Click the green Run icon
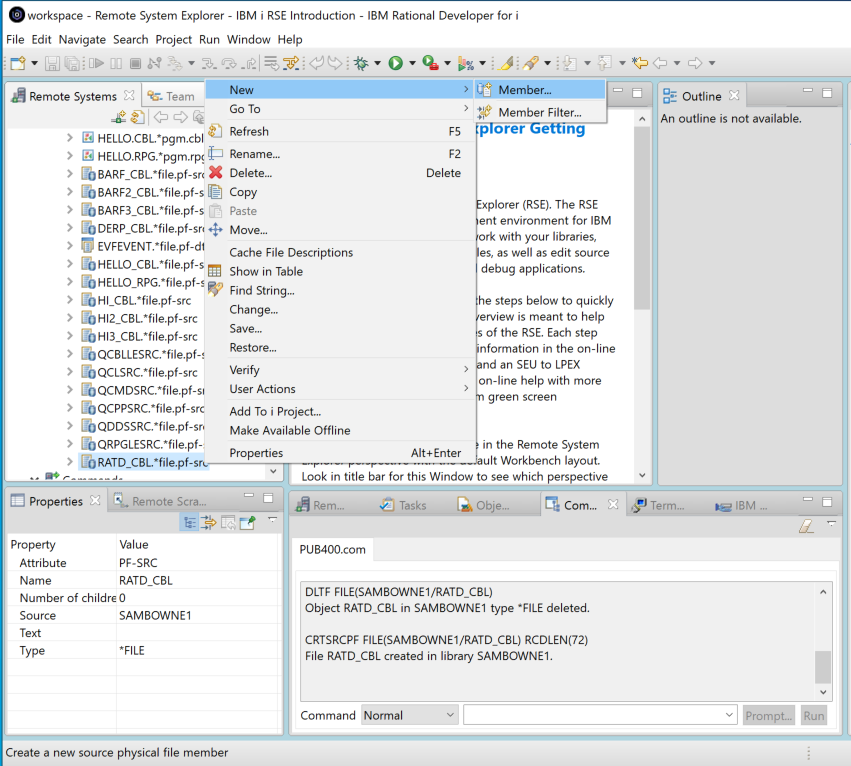The height and width of the screenshot is (766, 851). [396, 64]
